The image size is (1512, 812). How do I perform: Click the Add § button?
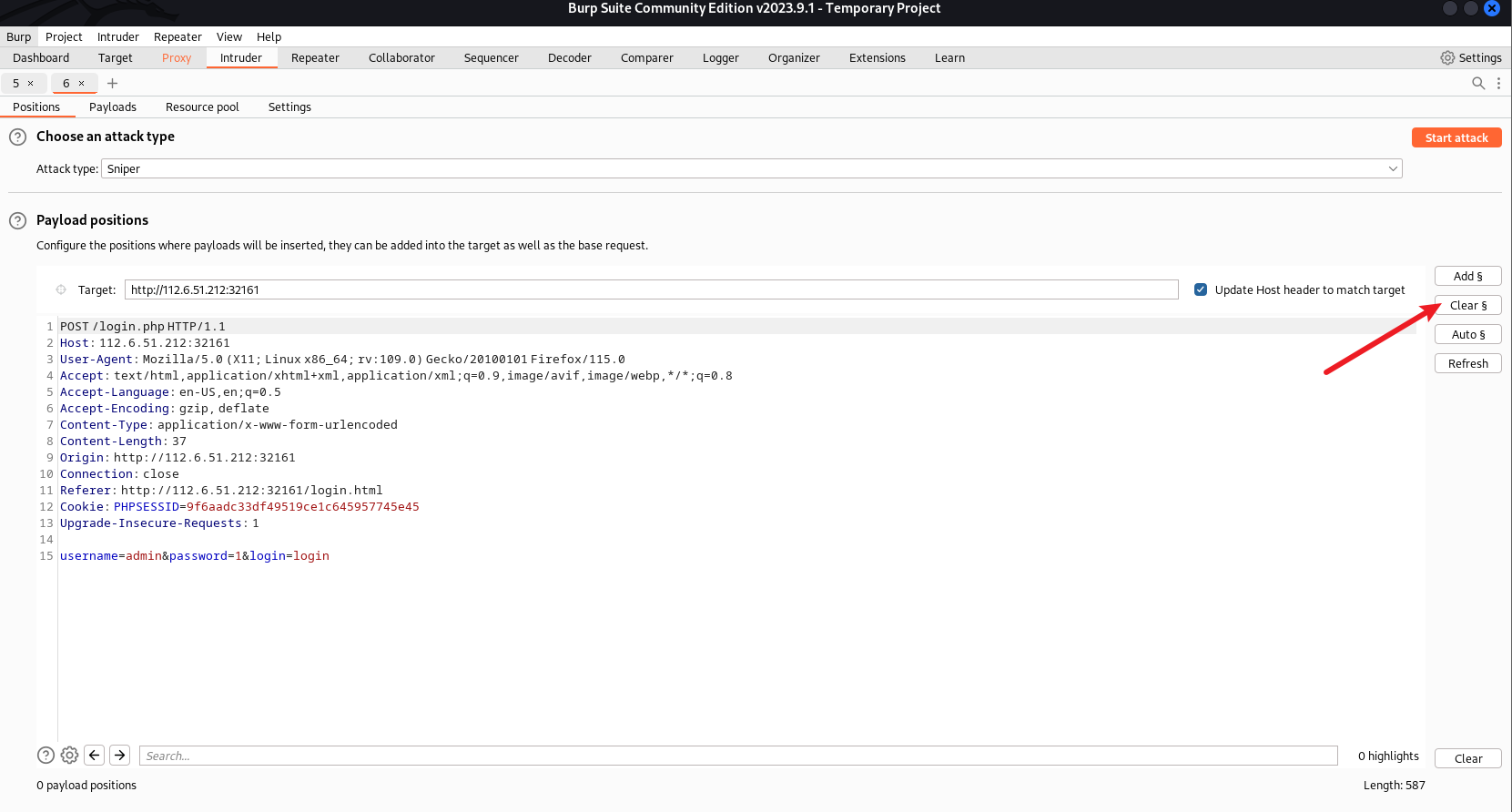click(1467, 276)
